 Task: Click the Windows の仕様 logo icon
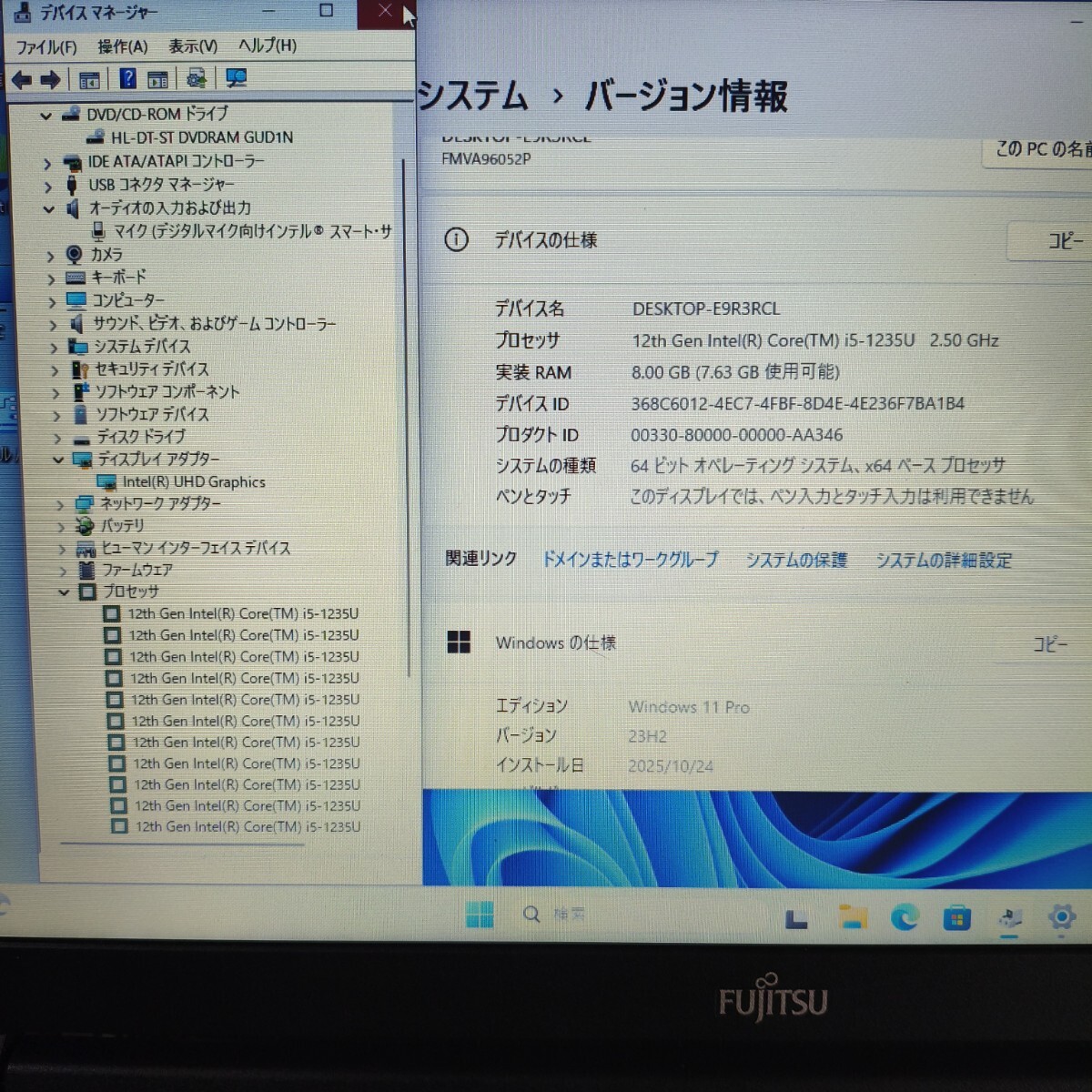click(x=459, y=642)
